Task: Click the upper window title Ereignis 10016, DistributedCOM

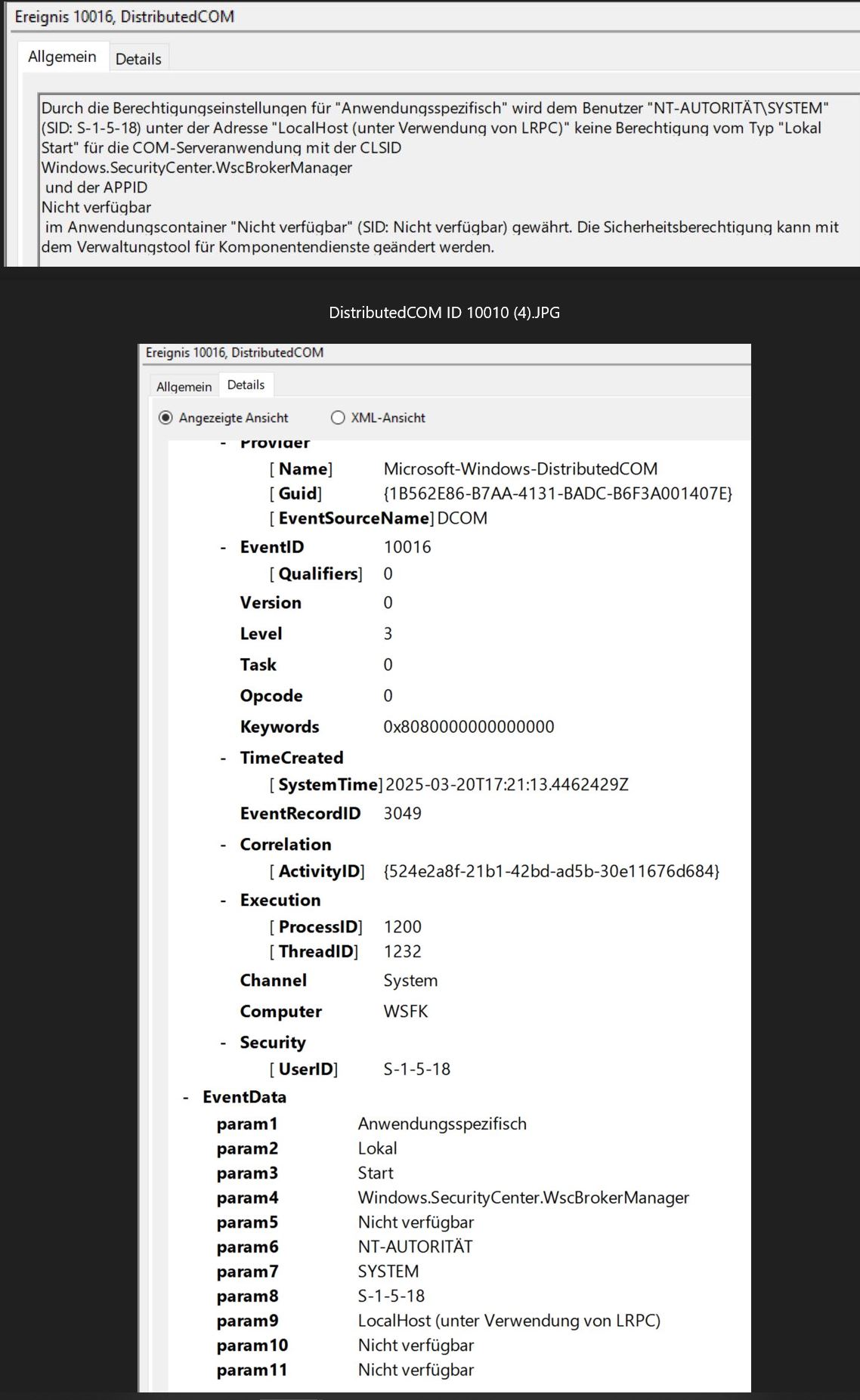Action: (124, 17)
